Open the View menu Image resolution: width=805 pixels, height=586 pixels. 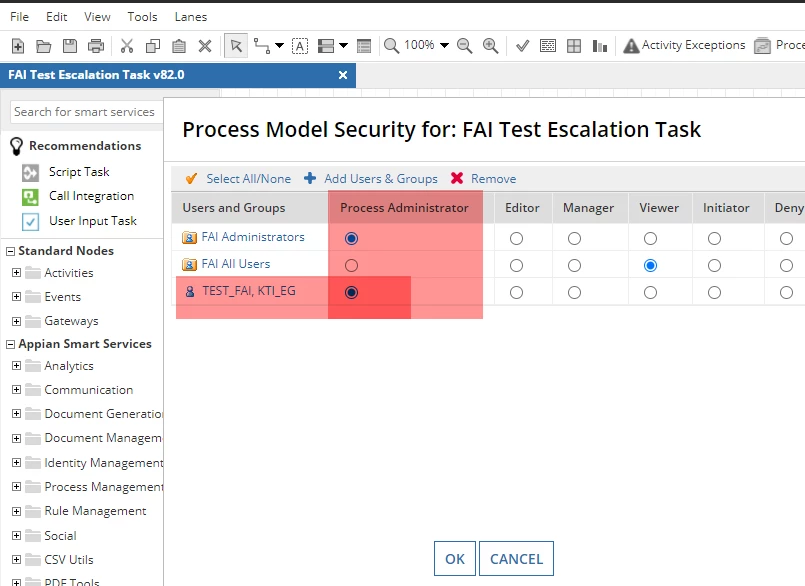coord(97,17)
